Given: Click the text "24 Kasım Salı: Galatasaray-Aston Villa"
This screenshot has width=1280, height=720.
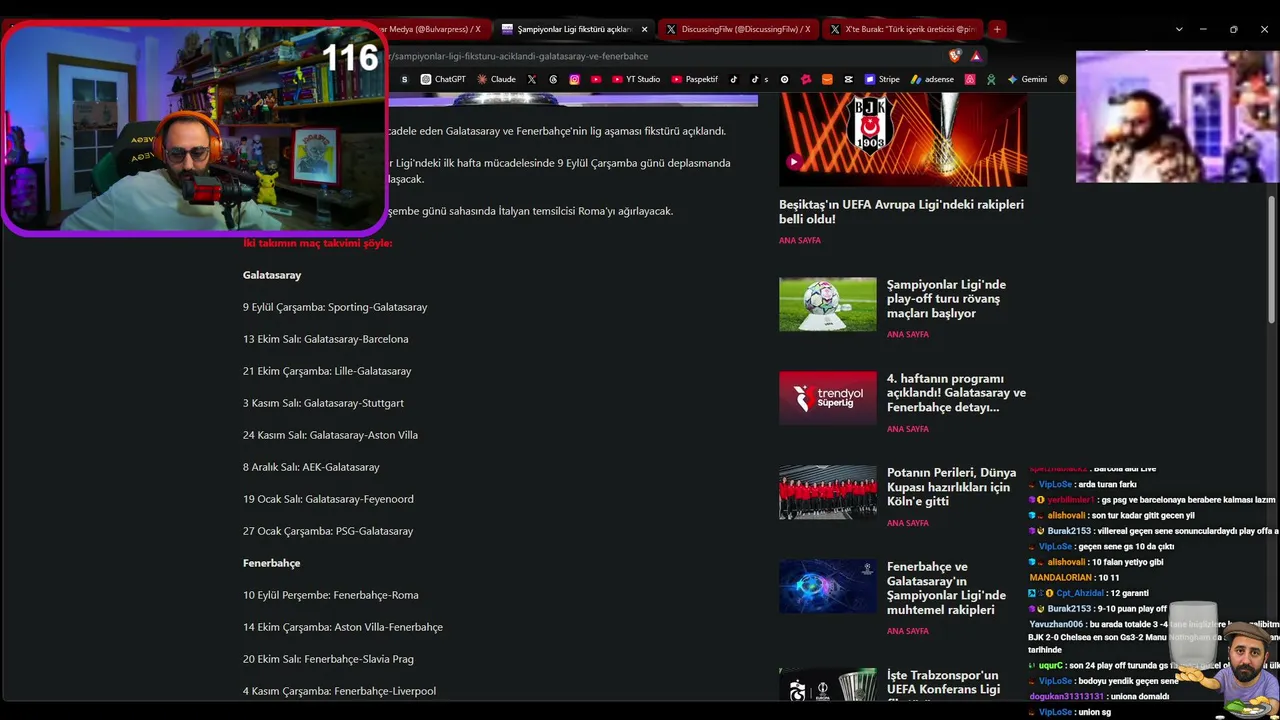Looking at the screenshot, I should tap(330, 435).
